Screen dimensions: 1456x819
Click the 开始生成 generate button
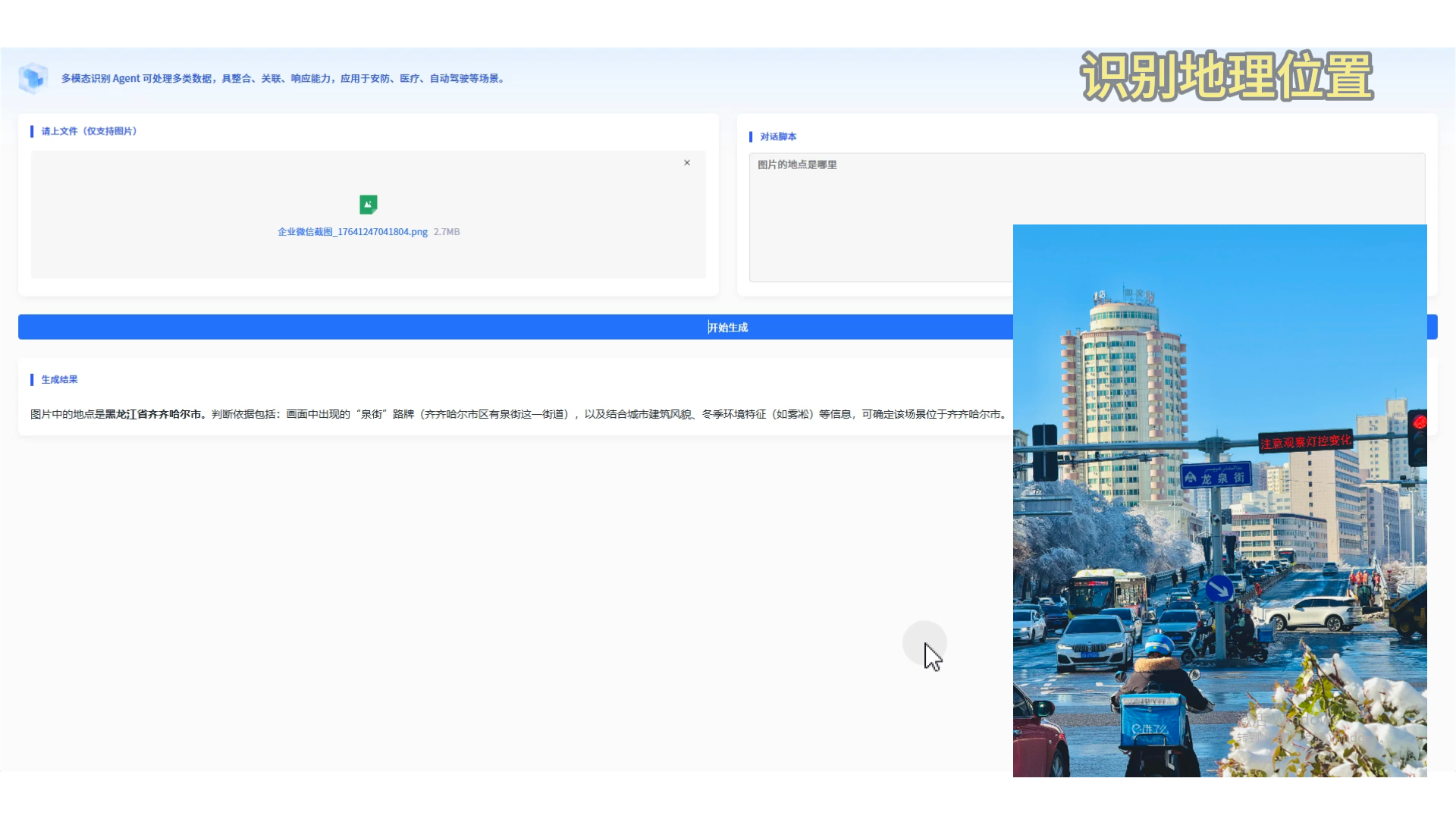[726, 327]
